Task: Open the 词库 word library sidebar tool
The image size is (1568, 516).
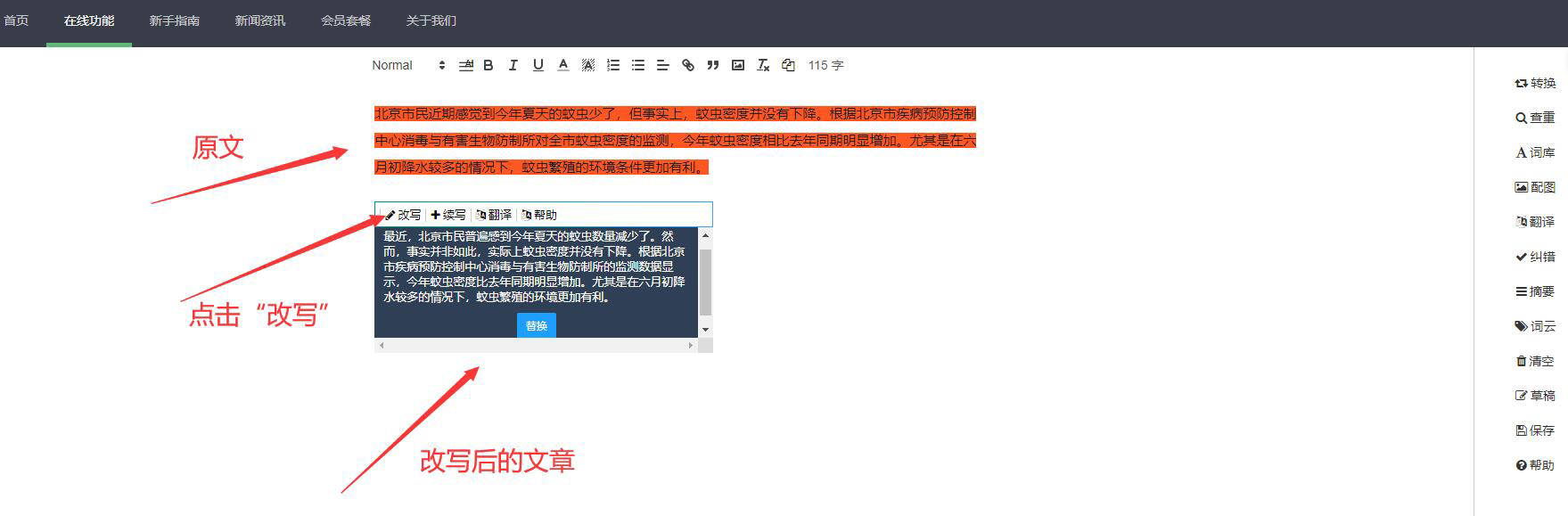Action: (1535, 152)
